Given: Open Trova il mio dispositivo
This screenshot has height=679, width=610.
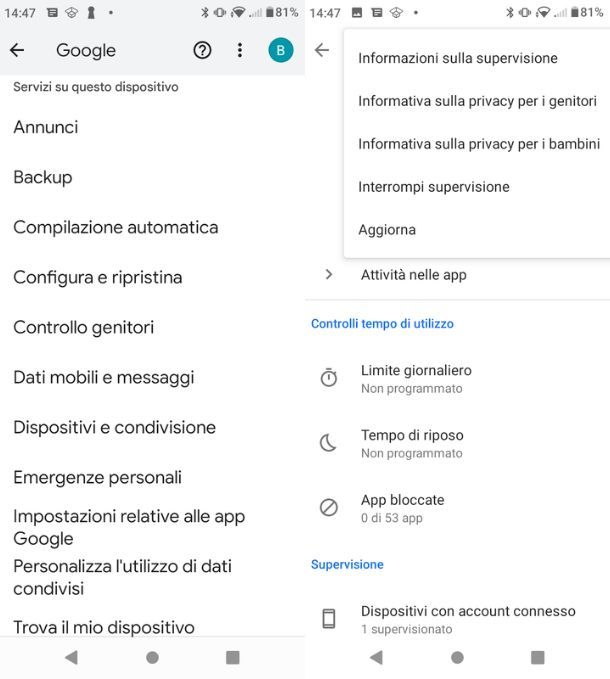Looking at the screenshot, I should tap(104, 627).
